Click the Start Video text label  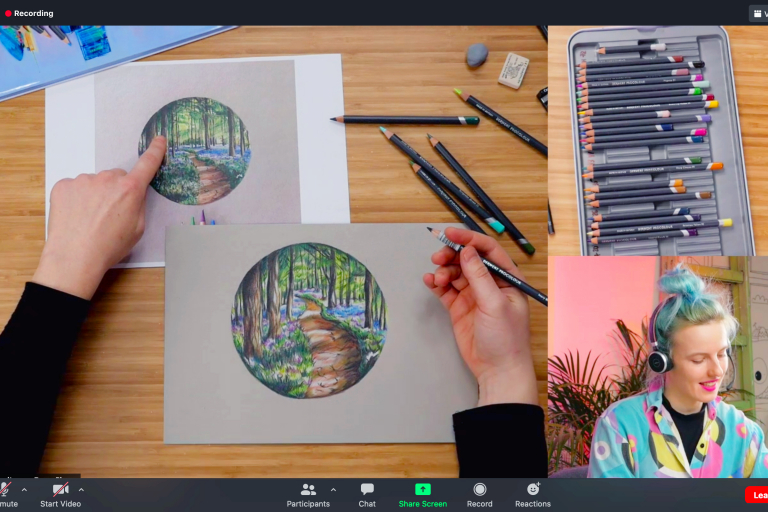(x=61, y=504)
